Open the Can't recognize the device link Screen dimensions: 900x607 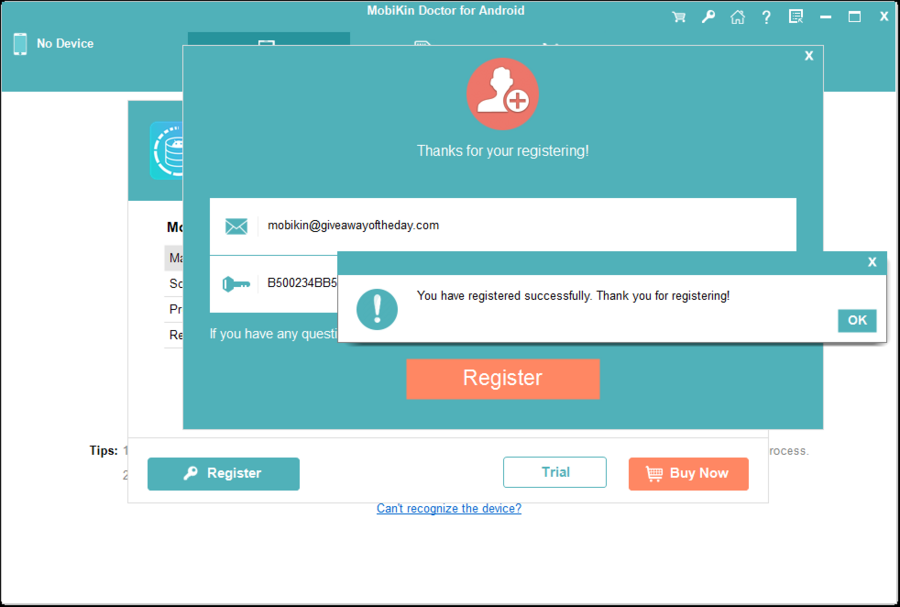coord(448,508)
